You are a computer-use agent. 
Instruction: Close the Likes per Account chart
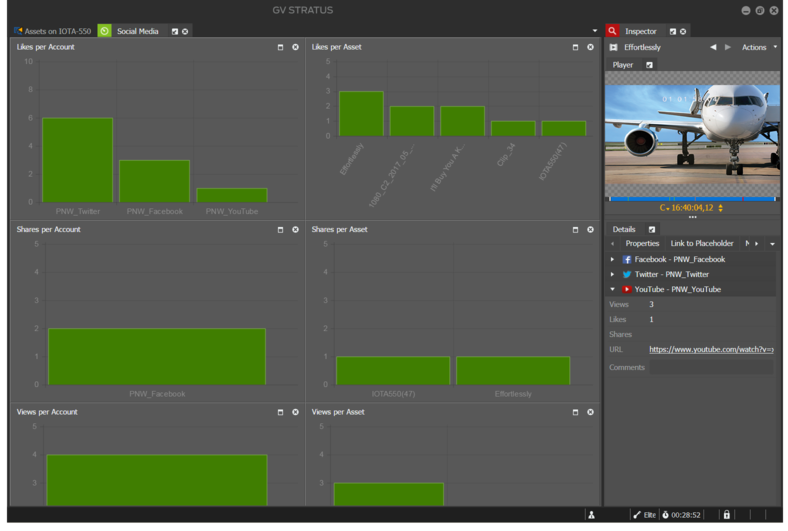tap(296, 47)
